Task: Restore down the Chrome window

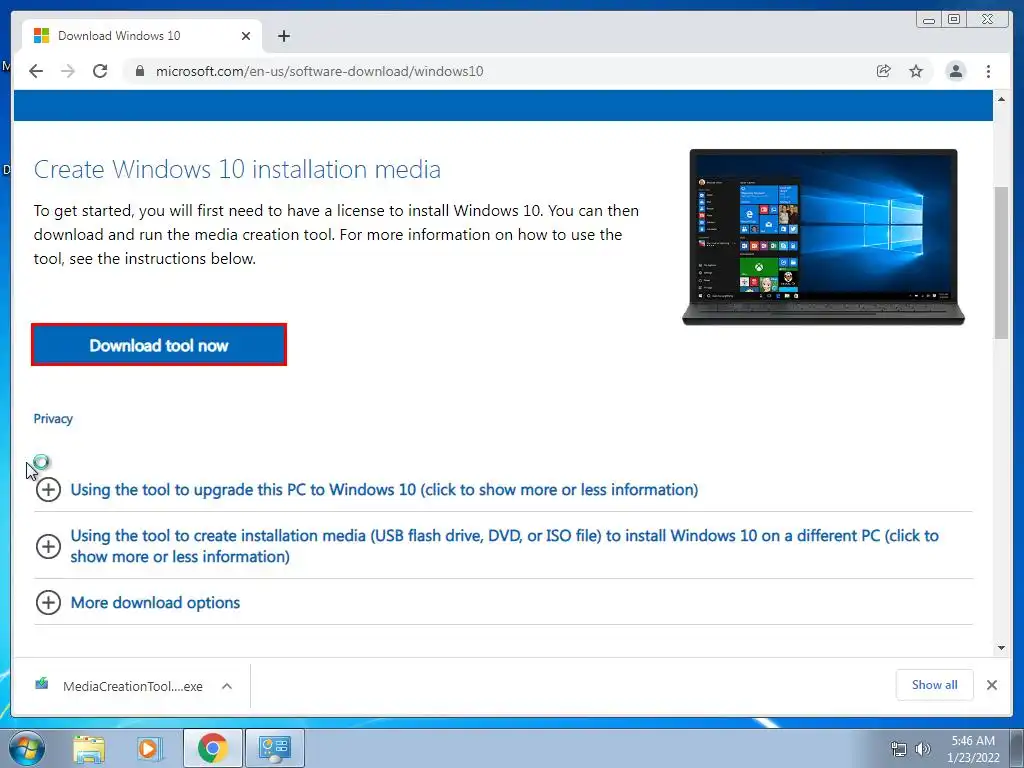Action: (954, 20)
